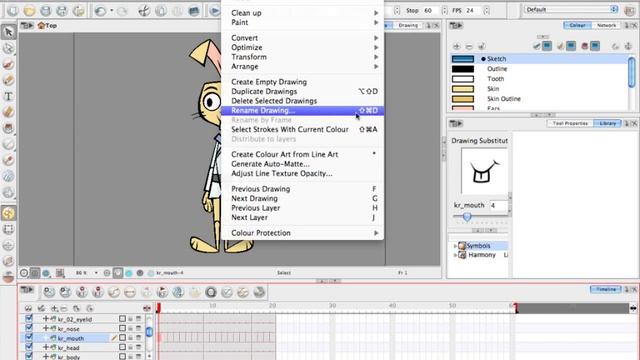Image resolution: width=640 pixels, height=360 pixels.
Task: Click the Library tab button
Action: tap(607, 123)
